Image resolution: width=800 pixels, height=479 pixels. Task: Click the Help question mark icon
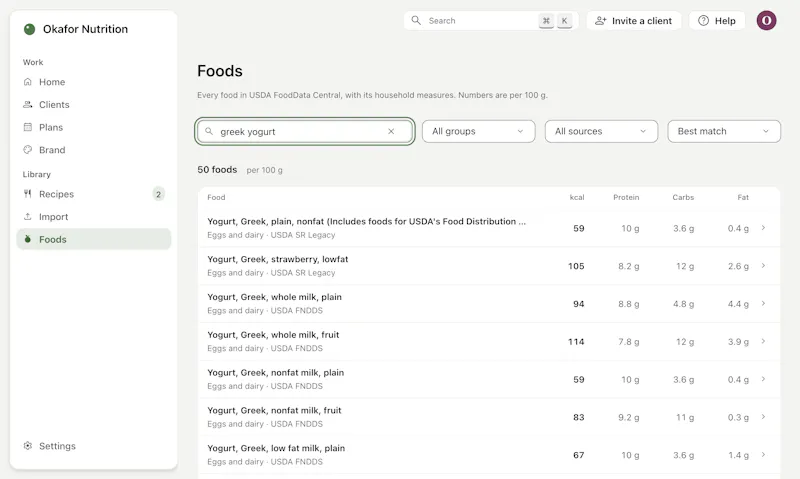coord(703,21)
